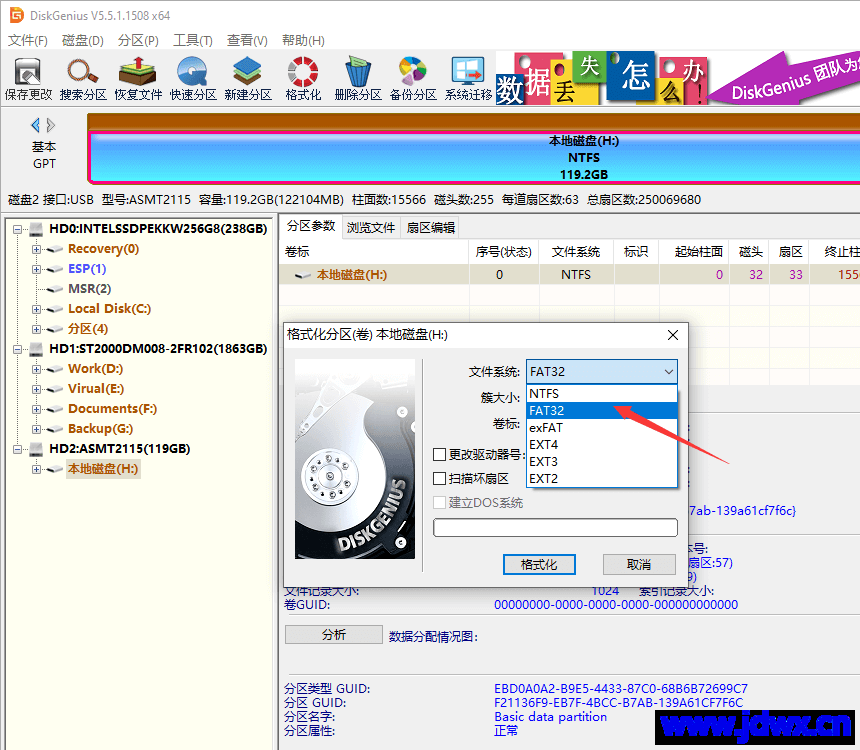
Task: Pick EXT2 in the file system list
Action: (602, 478)
